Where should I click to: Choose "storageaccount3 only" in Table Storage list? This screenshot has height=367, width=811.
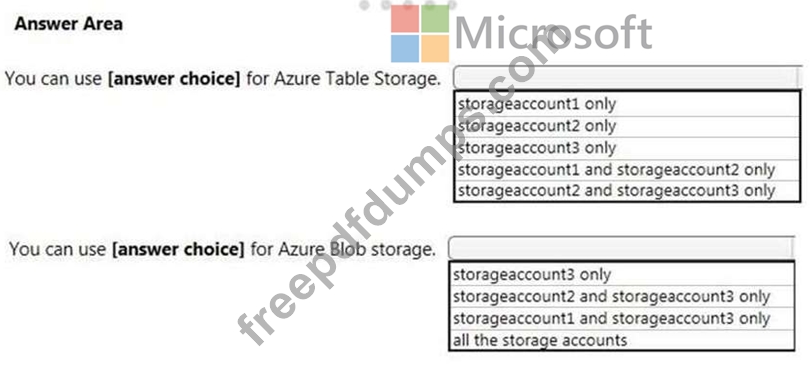pyautogui.click(x=627, y=148)
